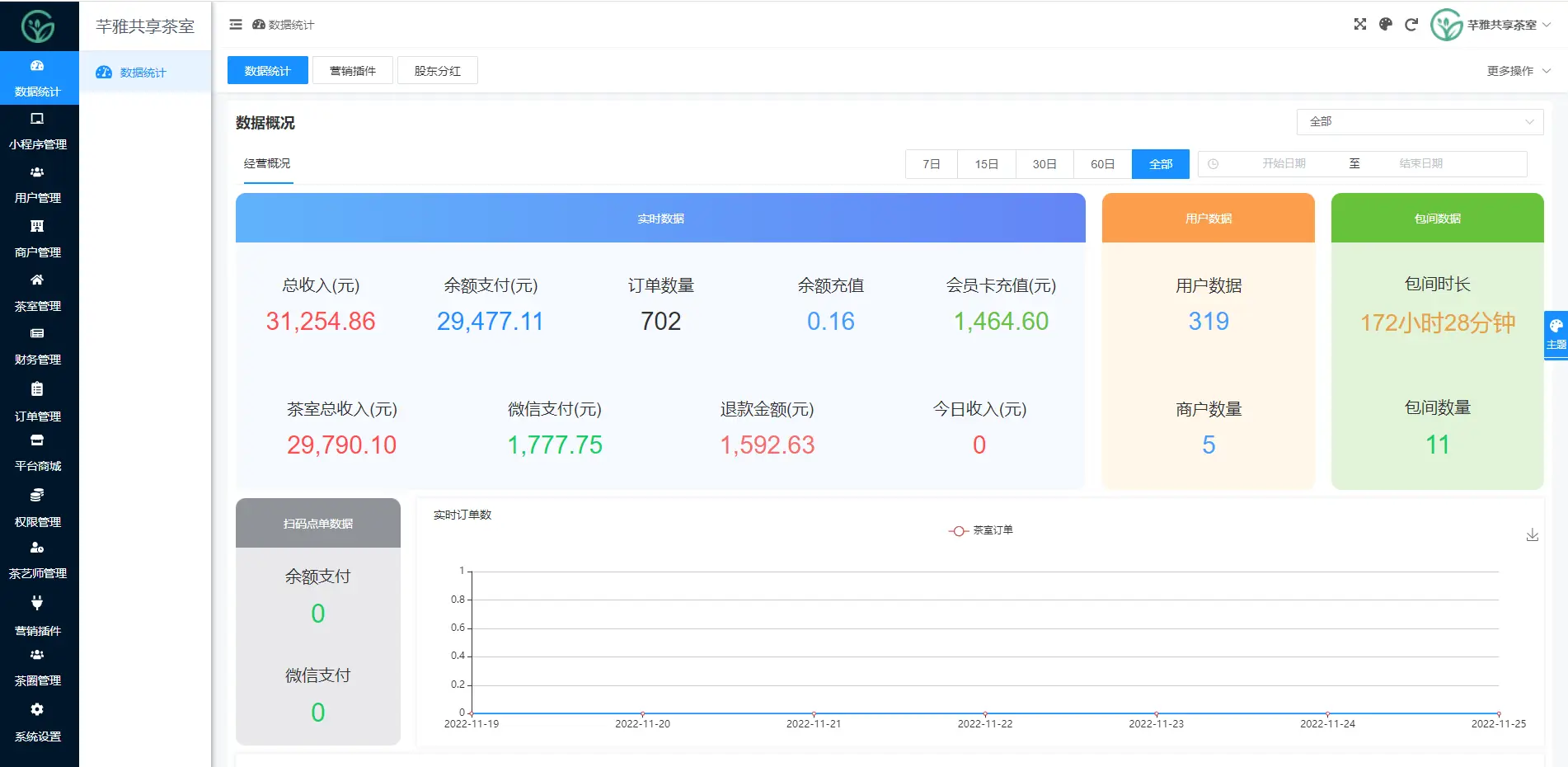
Task: Open the theme palette icon in header
Action: coord(1386,25)
